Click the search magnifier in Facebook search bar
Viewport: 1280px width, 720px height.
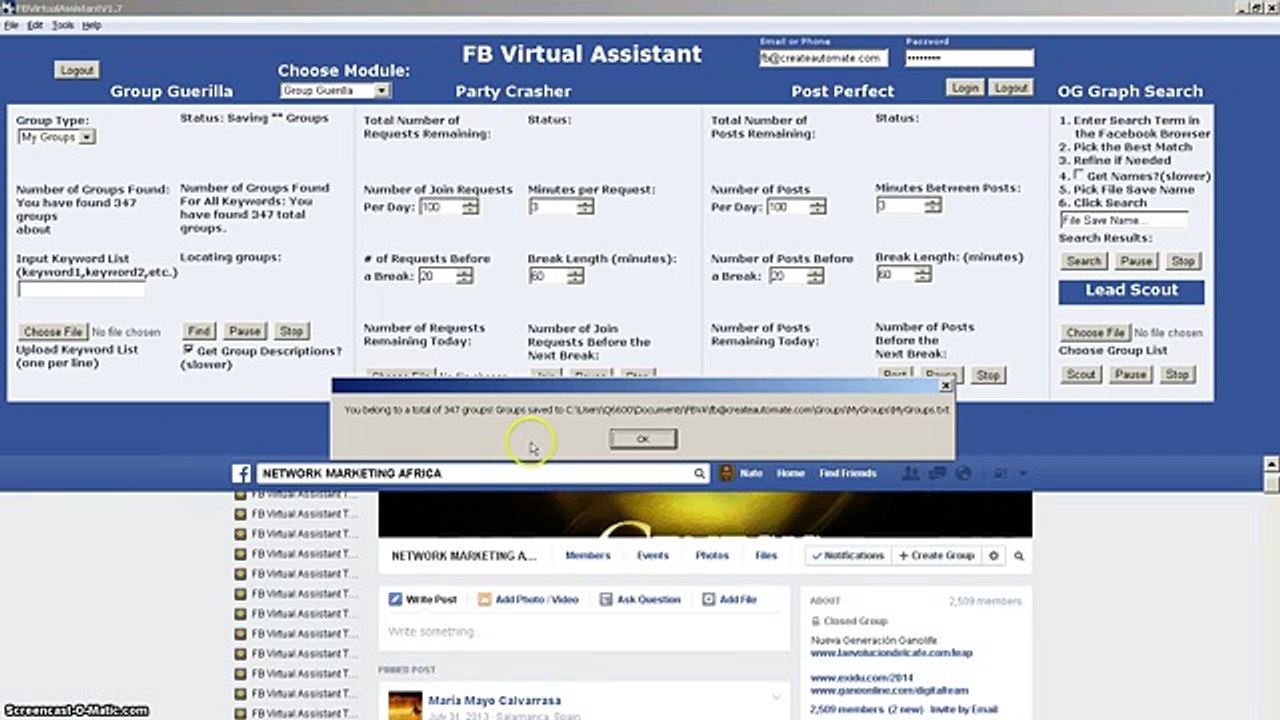coord(700,474)
